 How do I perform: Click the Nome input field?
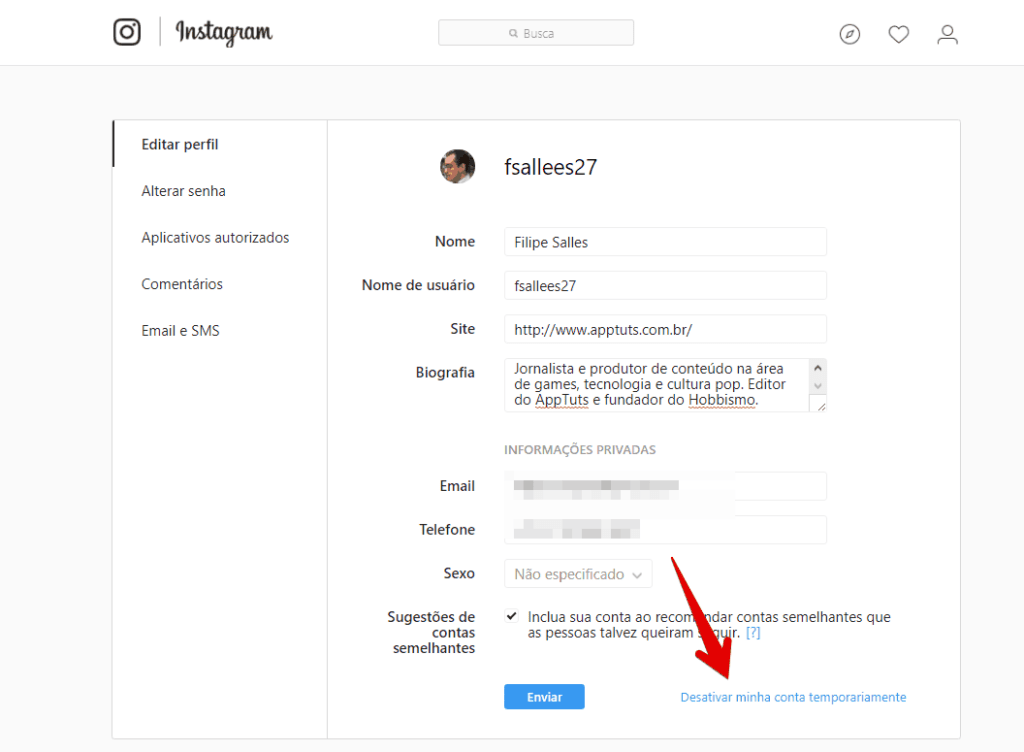pyautogui.click(x=665, y=242)
